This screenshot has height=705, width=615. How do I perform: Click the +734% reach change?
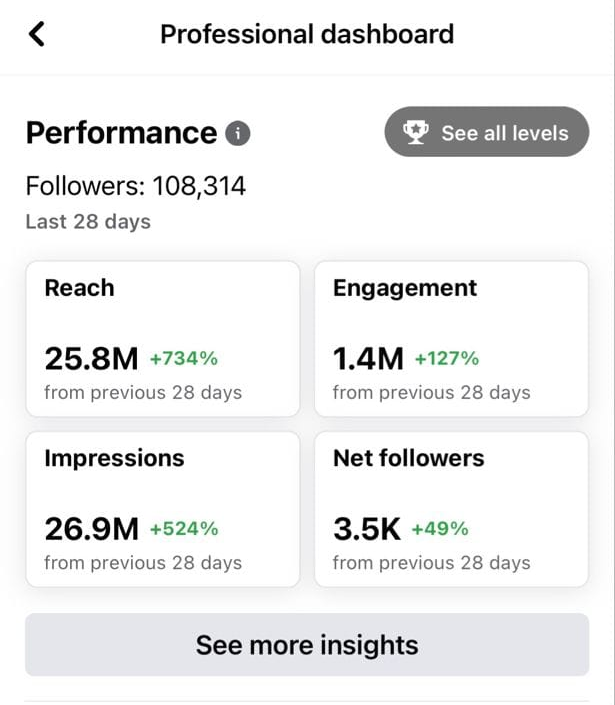click(x=184, y=358)
